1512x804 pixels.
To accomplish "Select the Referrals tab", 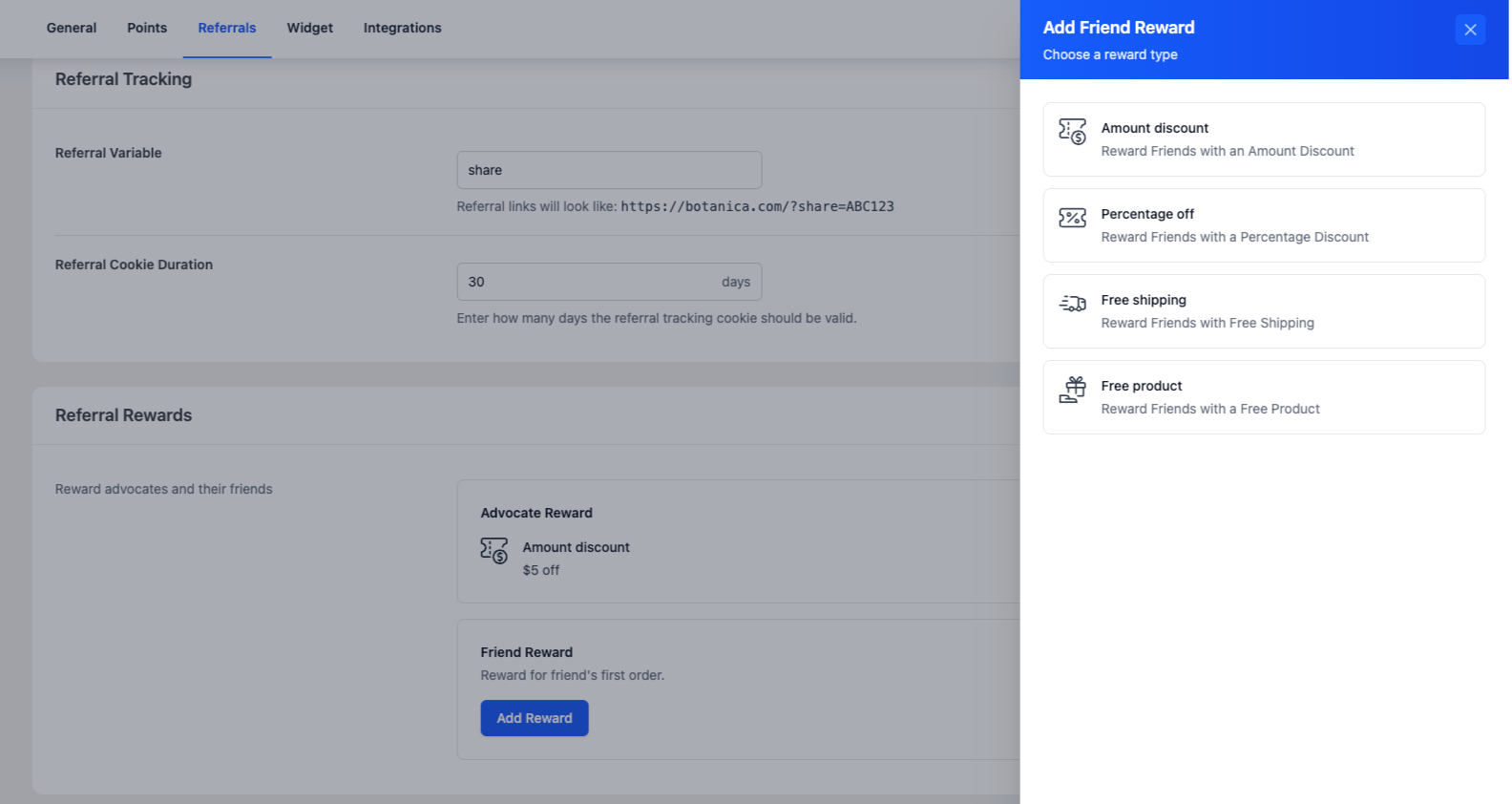I will (x=227, y=28).
